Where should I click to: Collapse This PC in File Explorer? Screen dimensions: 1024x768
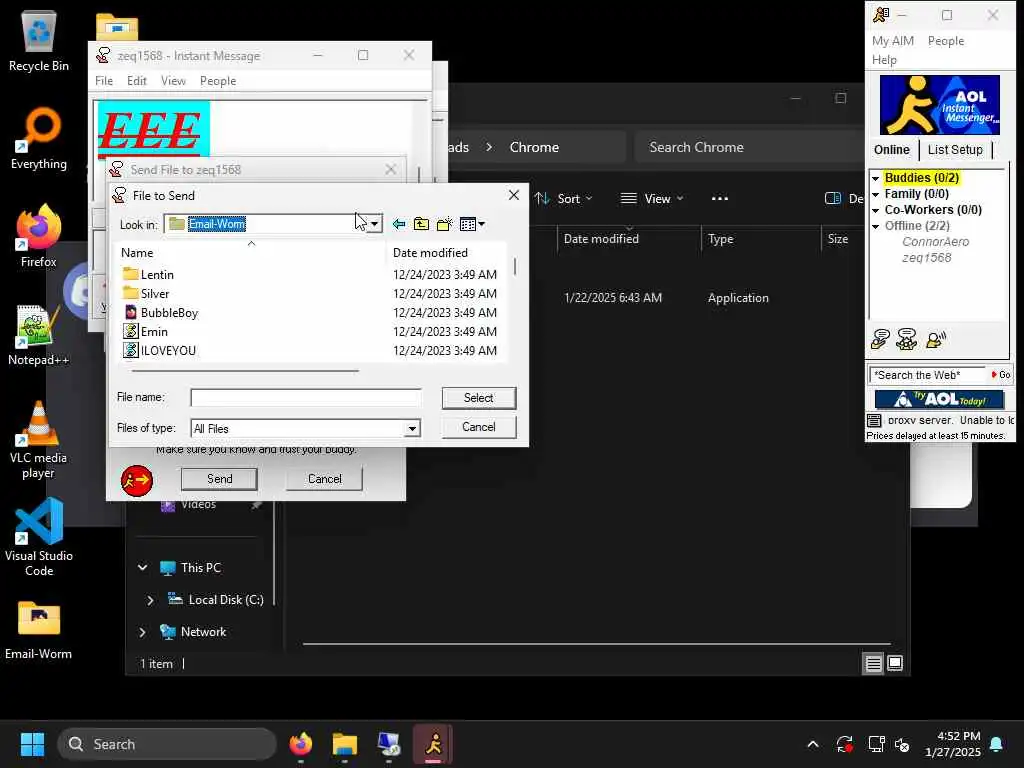tap(142, 568)
